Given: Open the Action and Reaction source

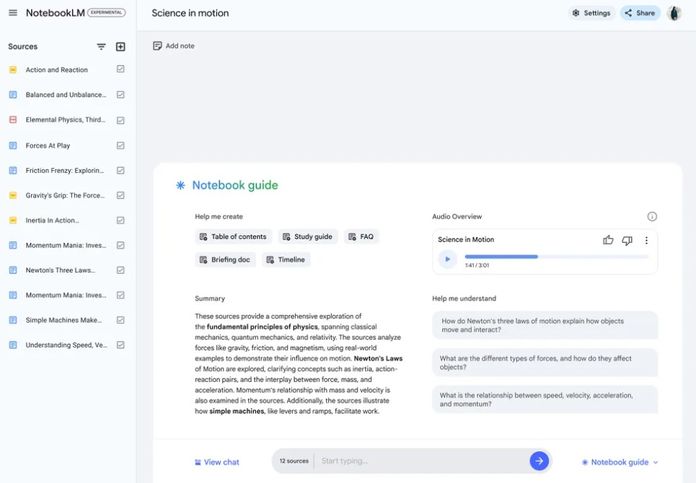Looking at the screenshot, I should pyautogui.click(x=56, y=70).
